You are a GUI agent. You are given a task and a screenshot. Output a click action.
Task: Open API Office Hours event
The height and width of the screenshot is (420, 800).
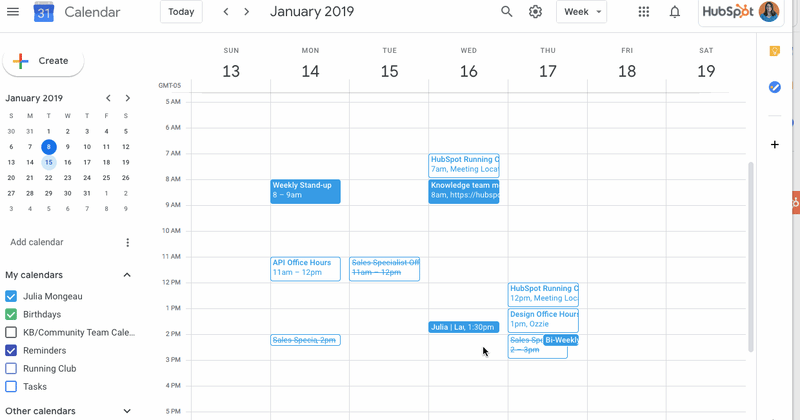(305, 269)
